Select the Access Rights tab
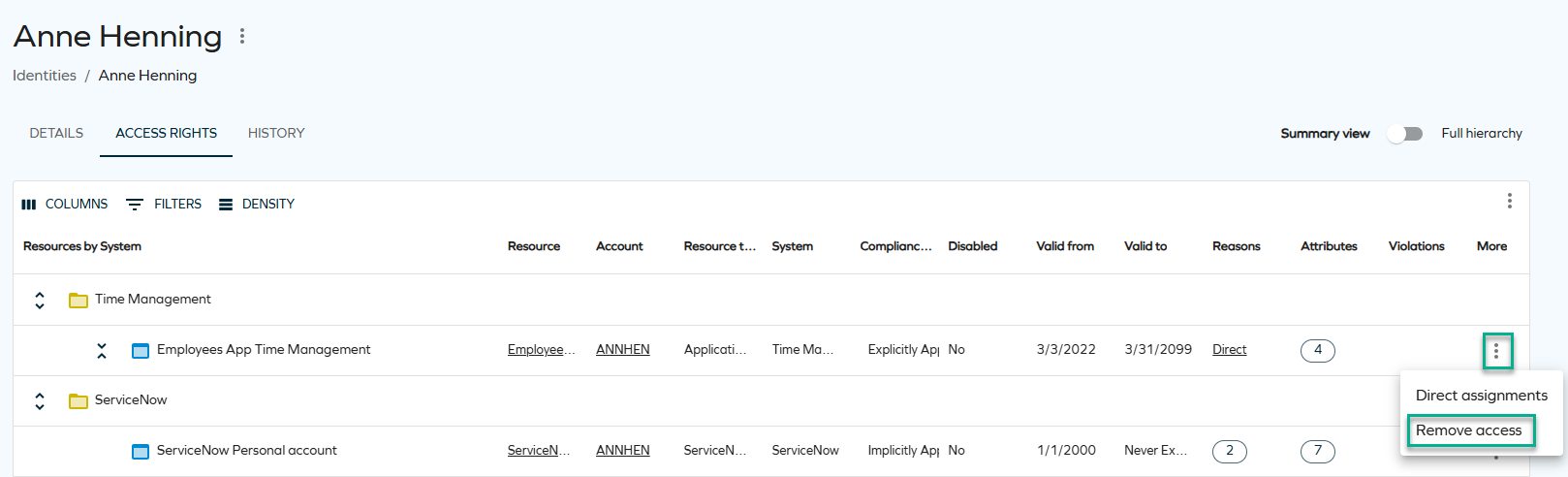 coord(167,133)
